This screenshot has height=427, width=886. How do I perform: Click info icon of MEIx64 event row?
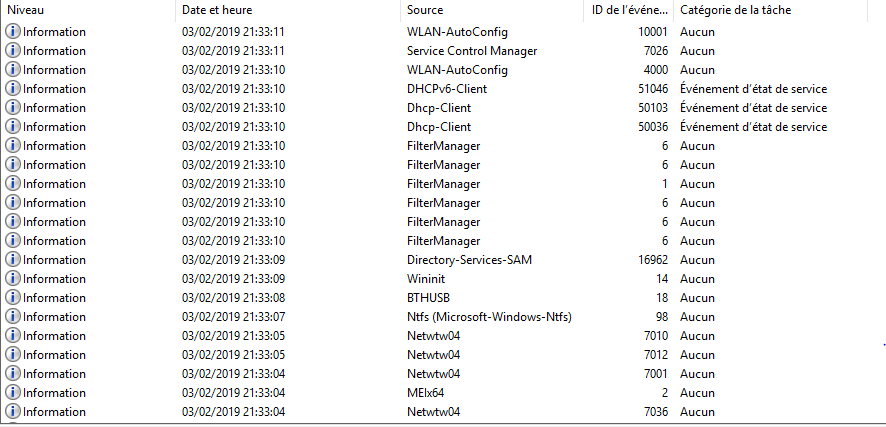[12, 393]
